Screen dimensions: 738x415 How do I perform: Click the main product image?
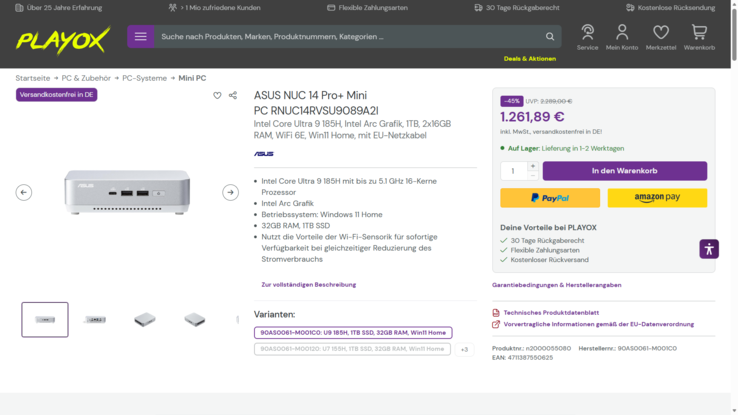(127, 192)
